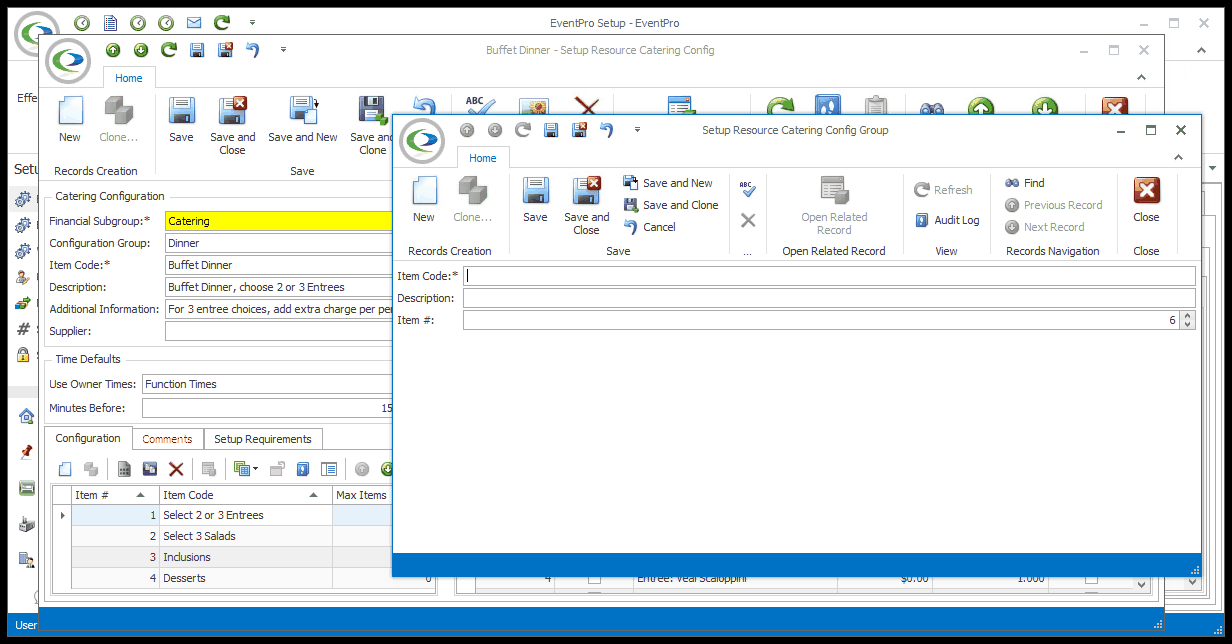Focus the Description field in Config Group window
This screenshot has width=1232, height=644.
[x=829, y=298]
